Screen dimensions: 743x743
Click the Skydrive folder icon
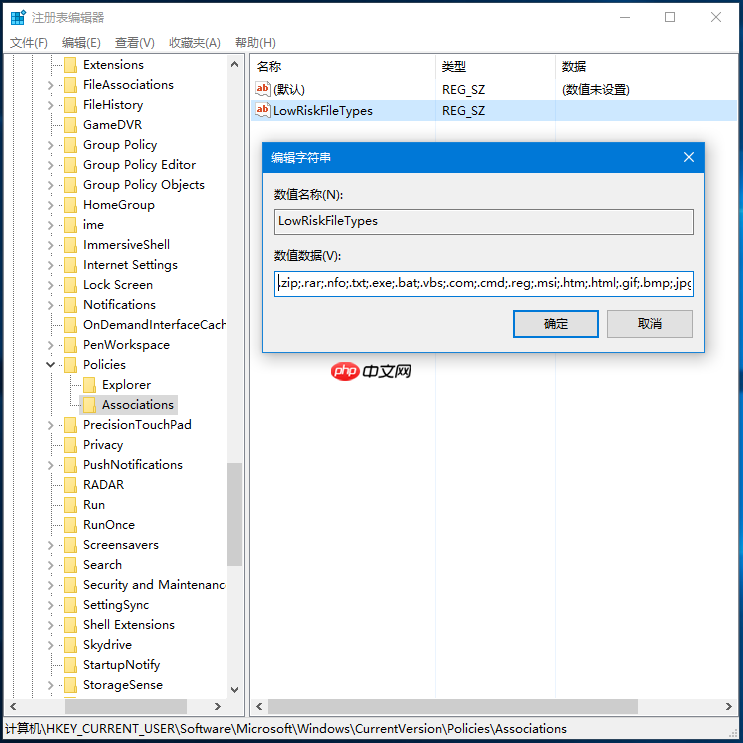point(70,645)
